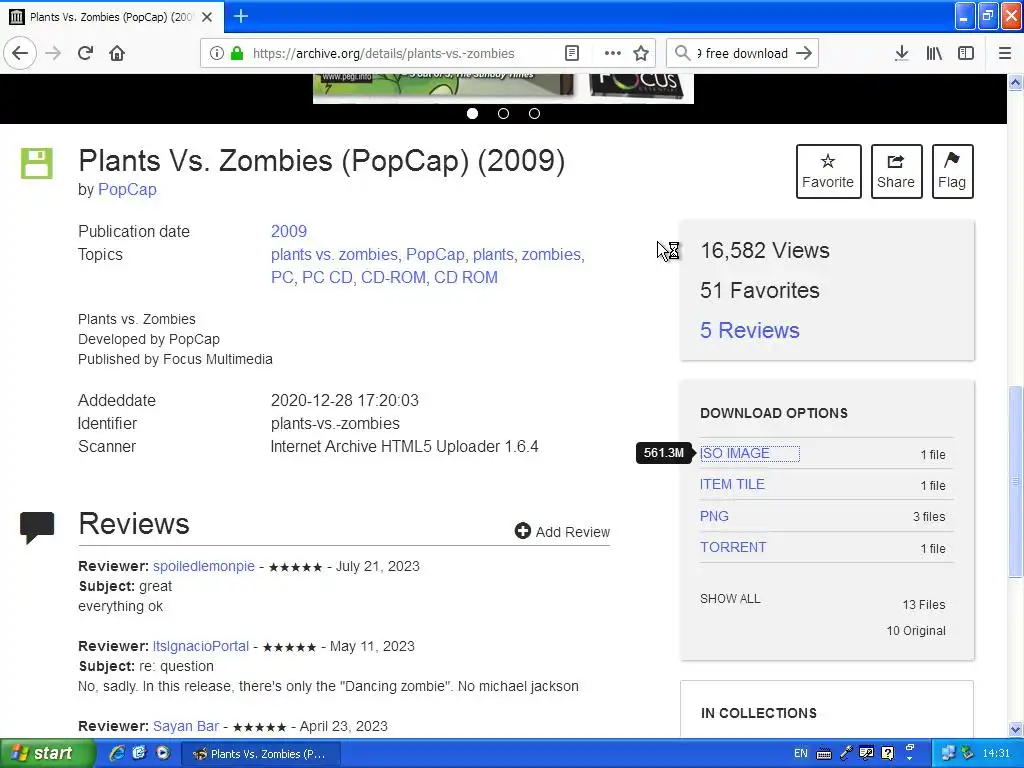Image resolution: width=1024 pixels, height=768 pixels.
Task: Reload the page with the refresh icon
Action: (x=86, y=53)
